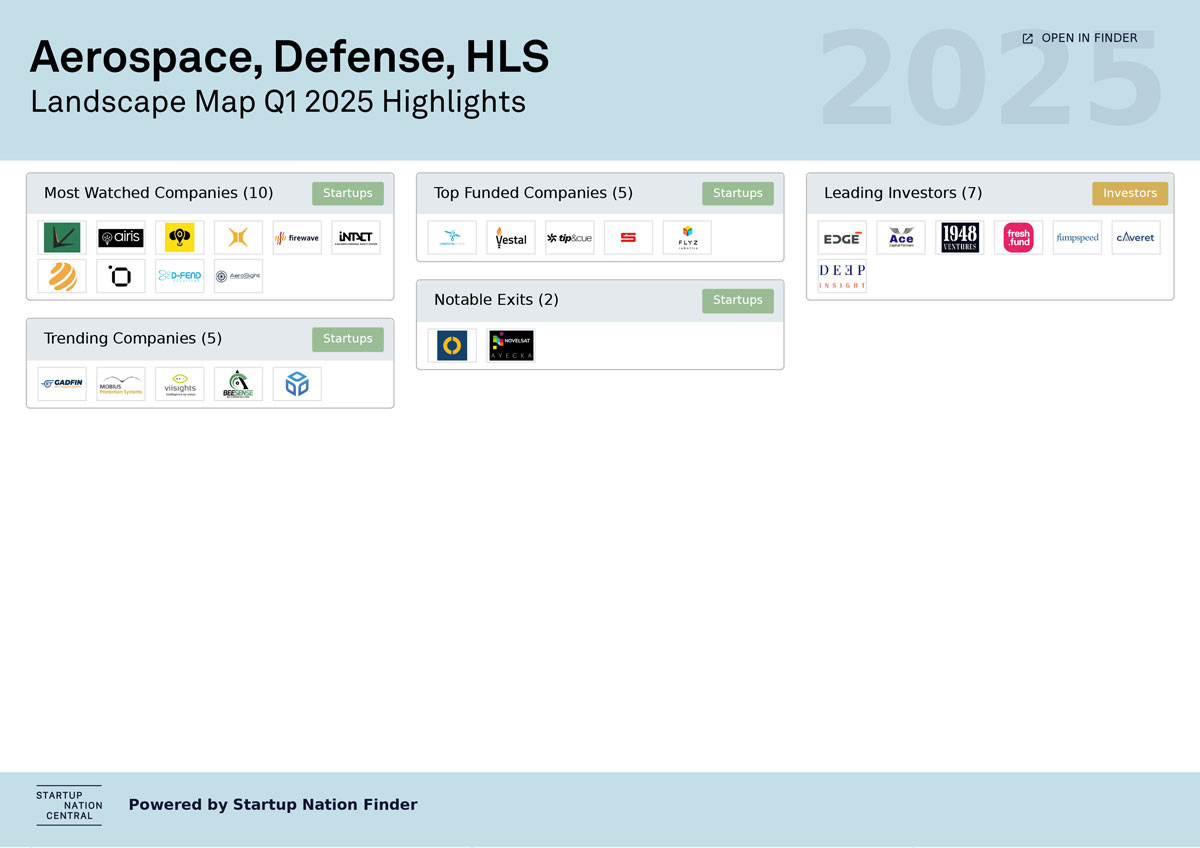Click the Open in Finder link
Image resolution: width=1200 pixels, height=848 pixels.
pyautogui.click(x=1079, y=38)
